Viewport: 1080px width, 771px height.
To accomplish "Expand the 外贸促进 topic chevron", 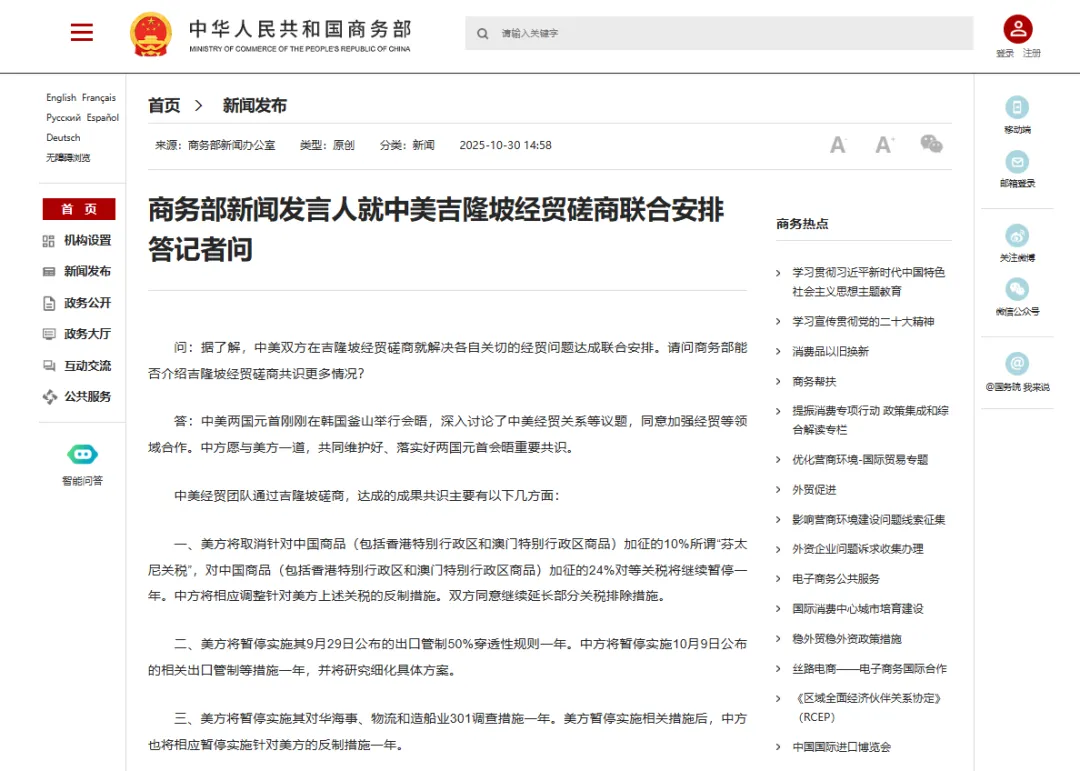I will click(x=778, y=489).
